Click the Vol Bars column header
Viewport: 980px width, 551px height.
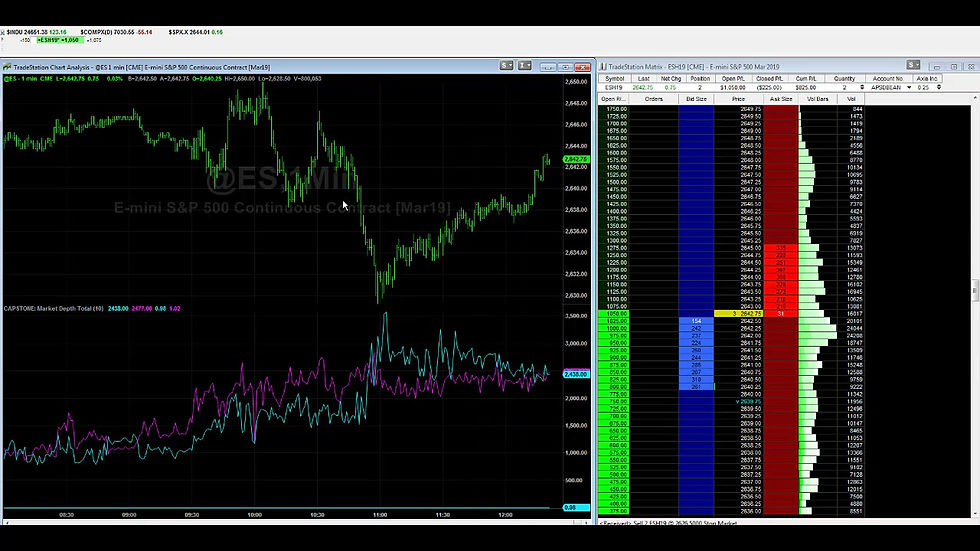click(x=818, y=99)
